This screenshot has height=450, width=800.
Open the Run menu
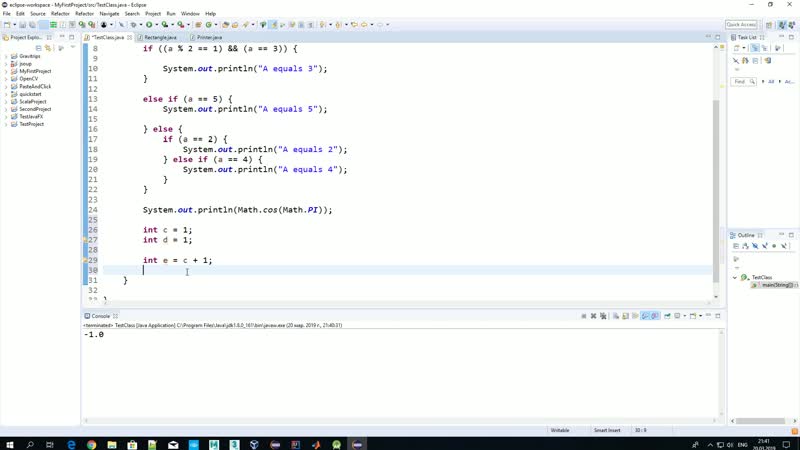(x=171, y=14)
